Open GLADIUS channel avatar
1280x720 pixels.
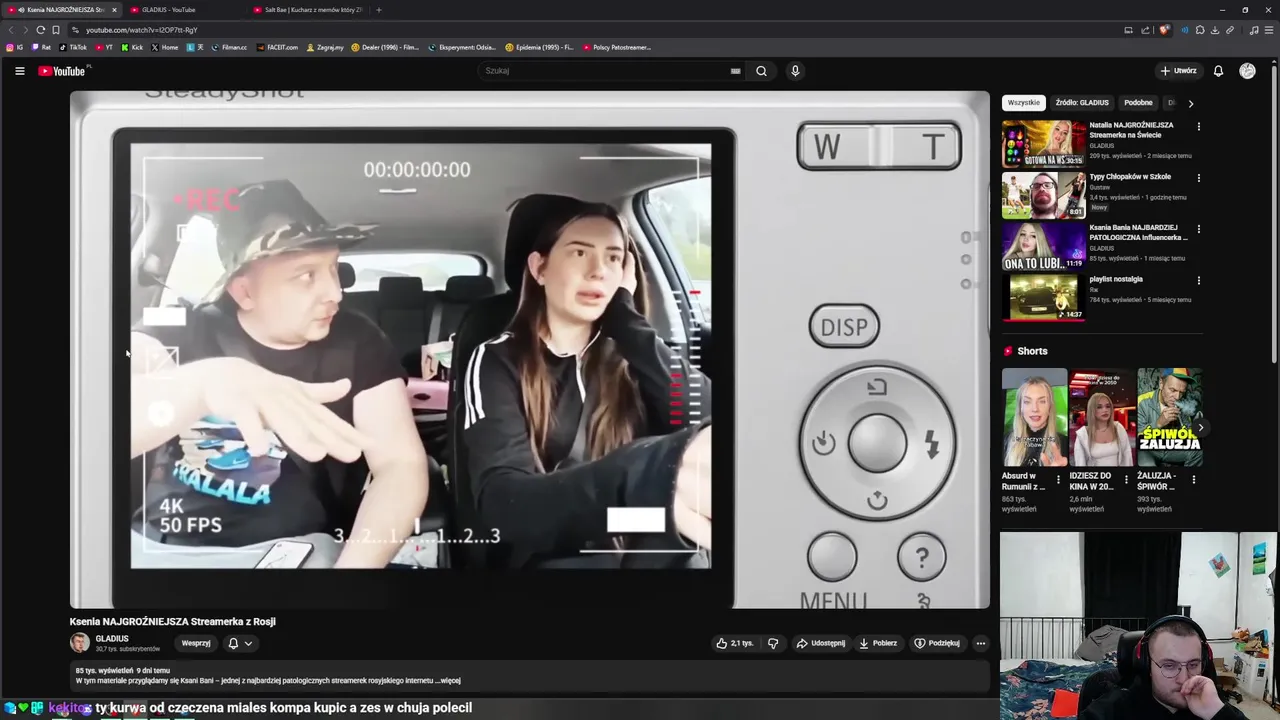coord(79,643)
